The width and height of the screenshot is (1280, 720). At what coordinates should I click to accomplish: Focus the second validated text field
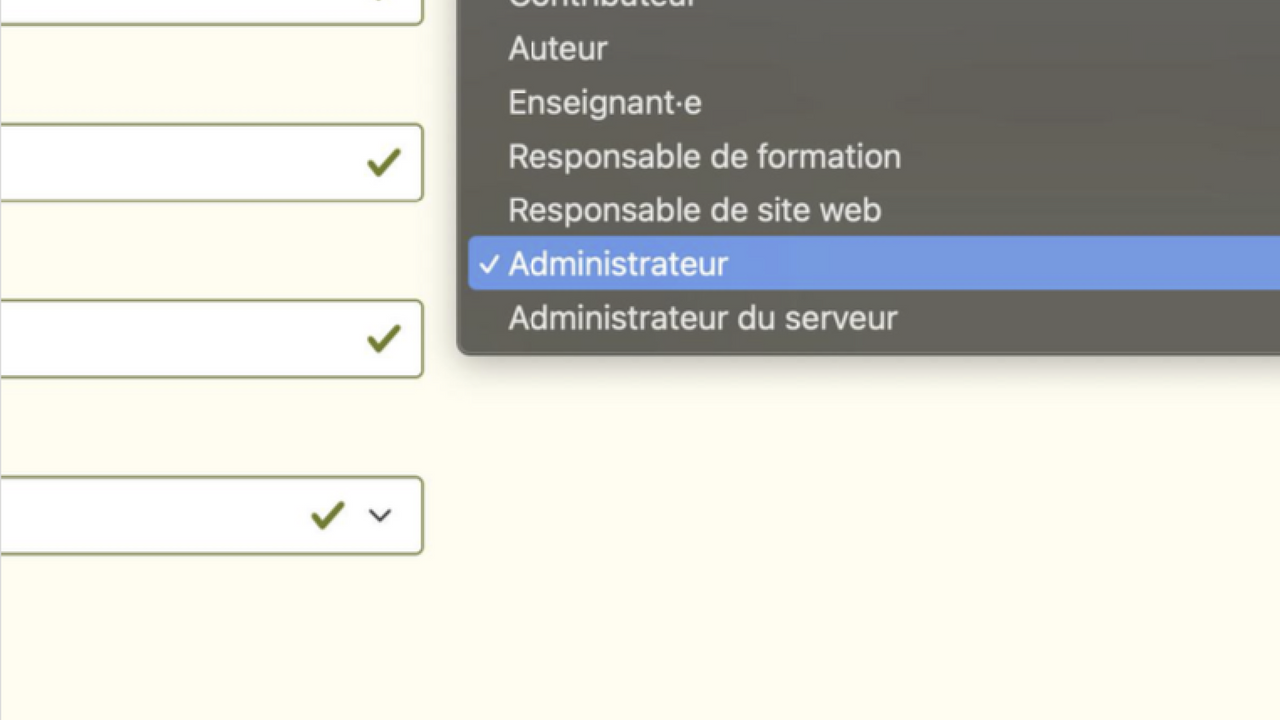[x=180, y=162]
